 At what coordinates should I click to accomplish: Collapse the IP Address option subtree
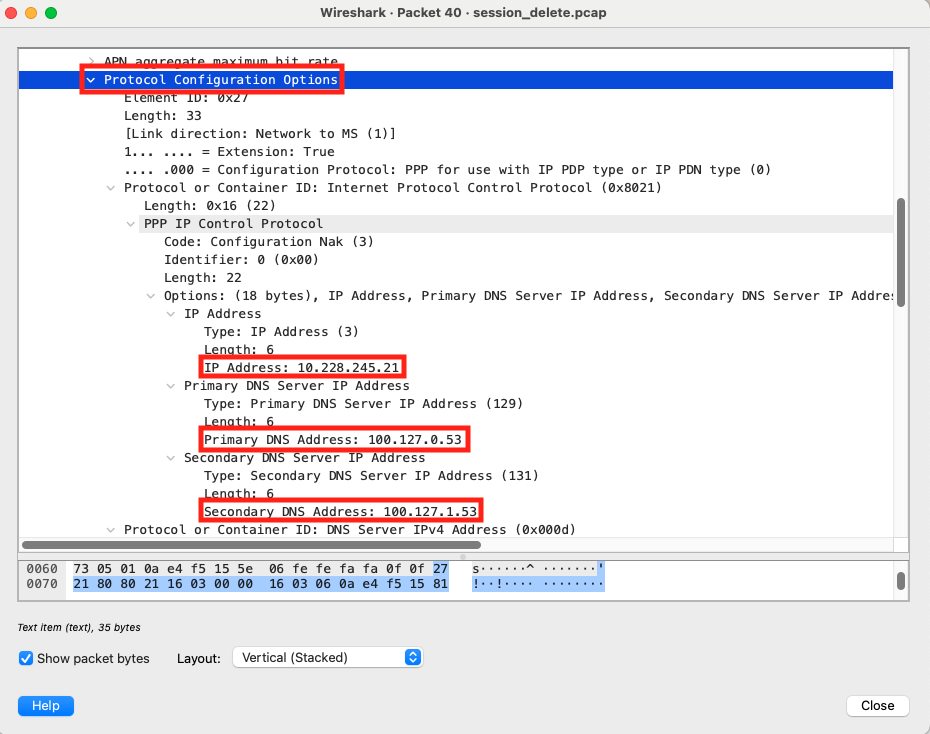tap(170, 313)
